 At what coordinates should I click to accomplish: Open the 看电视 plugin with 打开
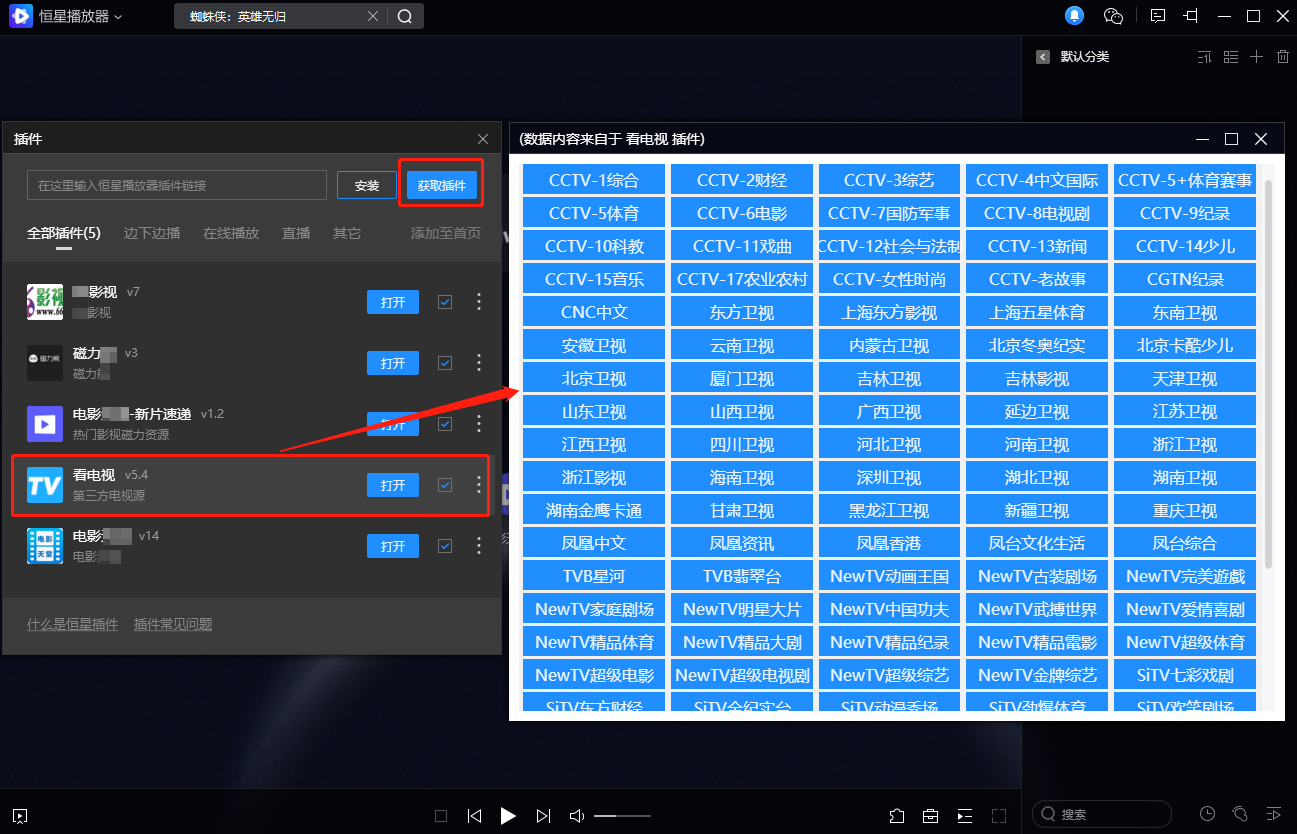(393, 485)
